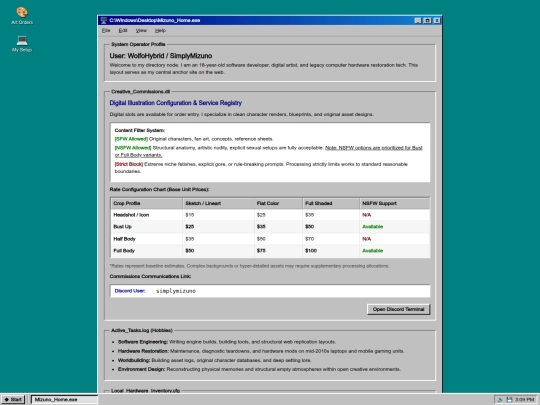Viewport: 540px width, 405px height.
Task: Click the Worldbuilding hobby entry
Action: click(x=215, y=360)
